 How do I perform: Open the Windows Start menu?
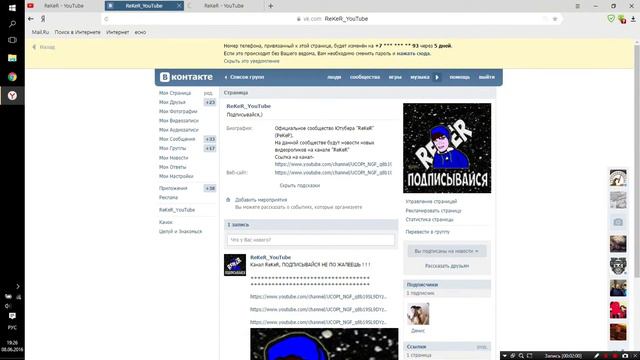pyautogui.click(x=12, y=8)
